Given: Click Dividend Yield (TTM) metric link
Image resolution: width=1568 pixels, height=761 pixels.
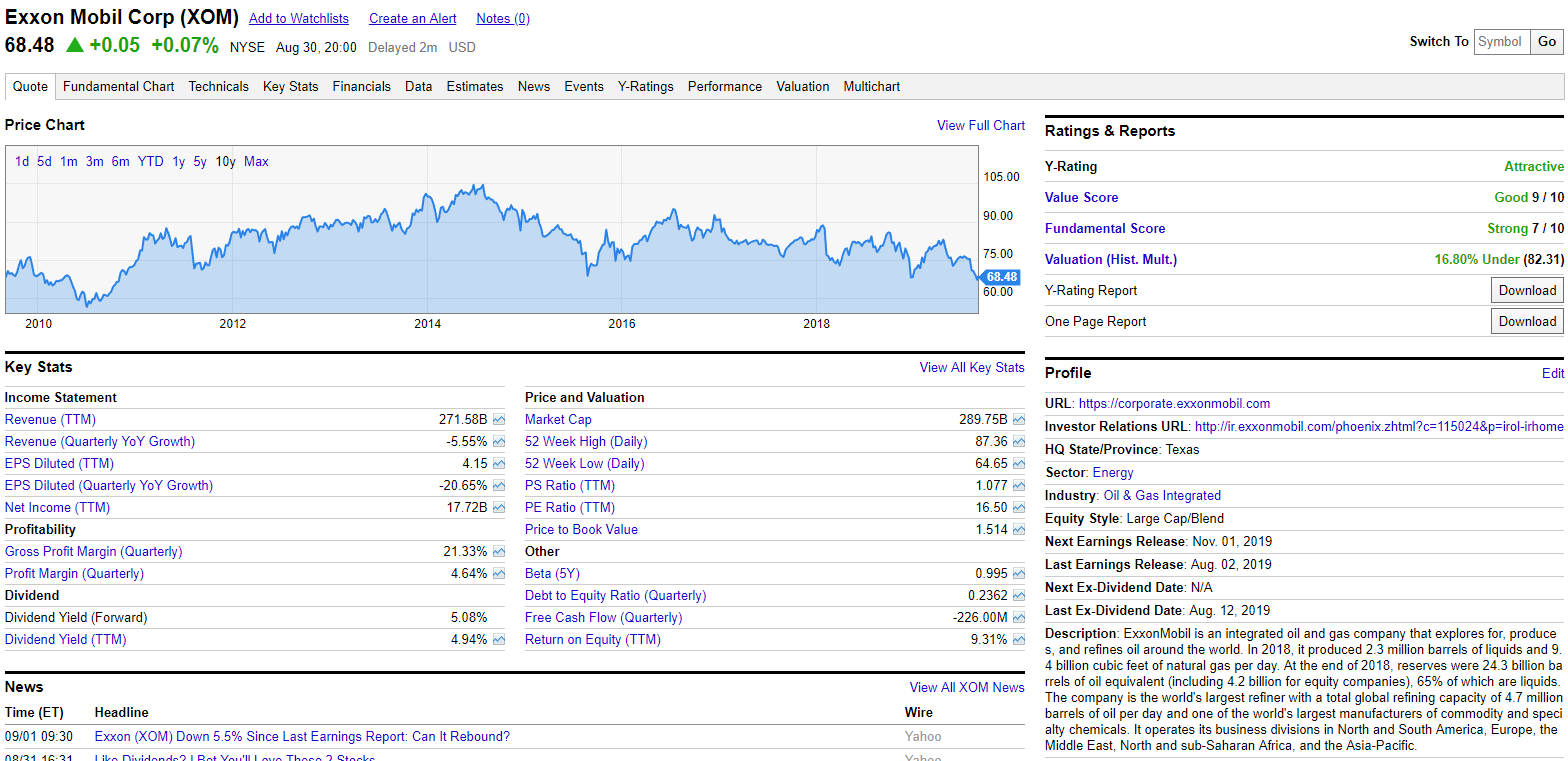Looking at the screenshot, I should (x=66, y=640).
